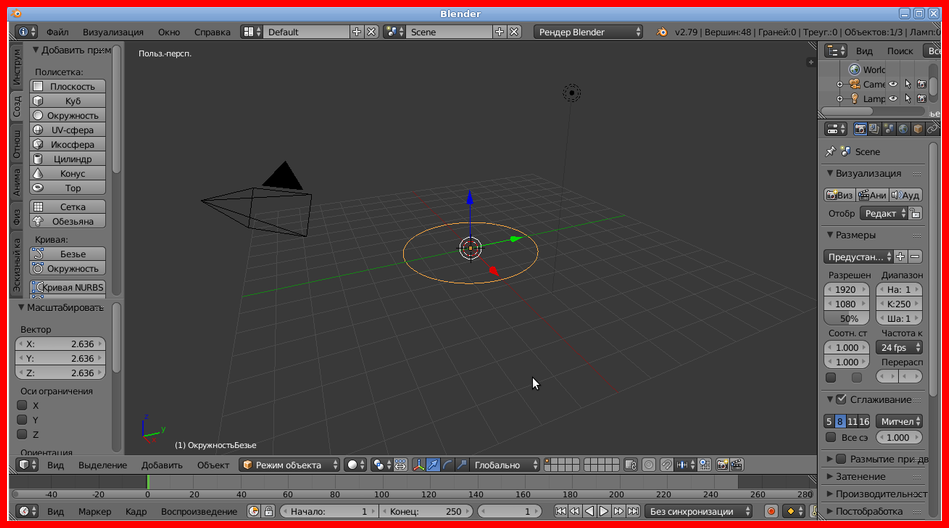Open the Окно menu
The image size is (949, 528).
169,32
